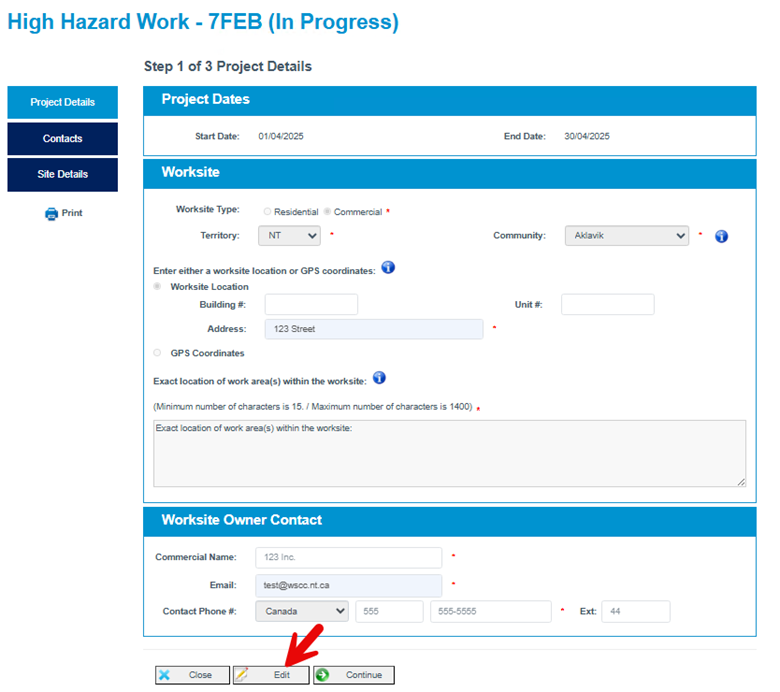Click info icon next to GPS coordinates prompt

tap(388, 268)
